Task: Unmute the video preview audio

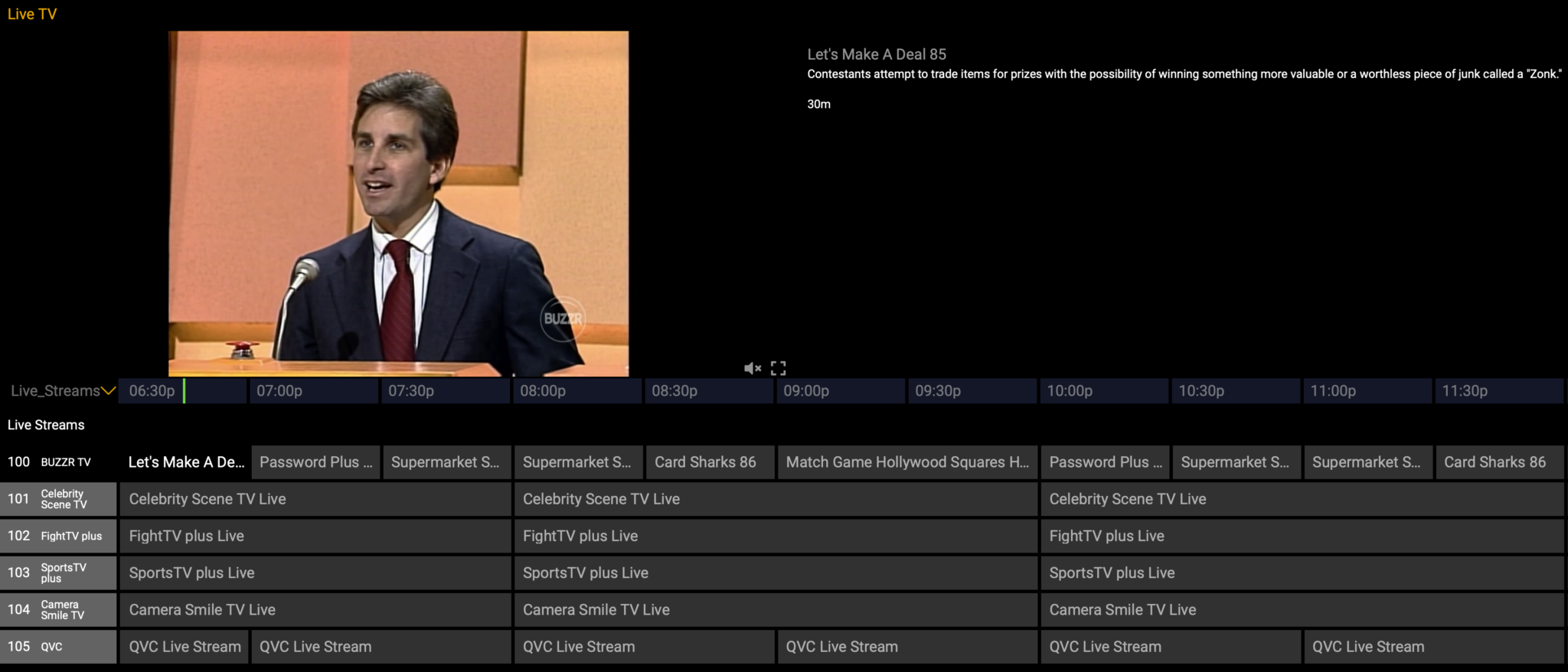Action: (x=753, y=368)
